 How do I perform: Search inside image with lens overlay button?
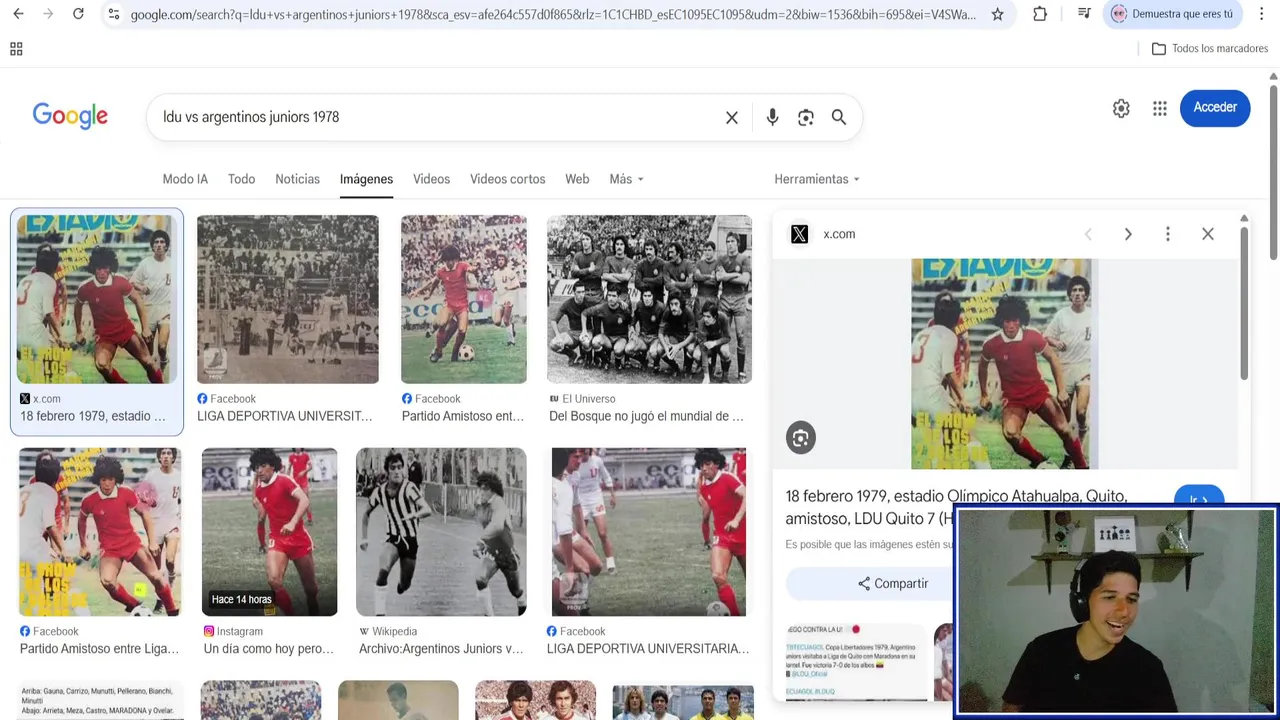pos(800,438)
